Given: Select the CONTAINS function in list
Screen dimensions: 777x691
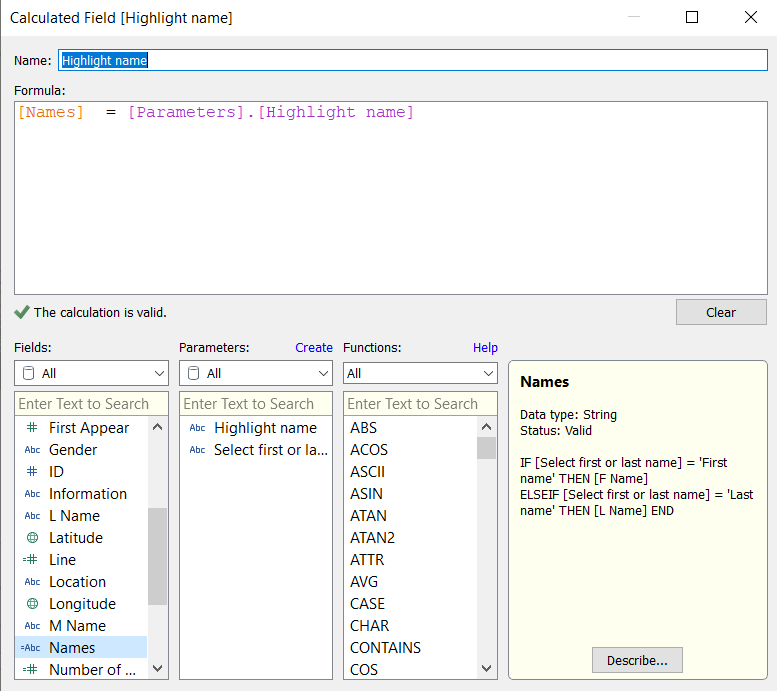Looking at the screenshot, I should click(x=385, y=648).
